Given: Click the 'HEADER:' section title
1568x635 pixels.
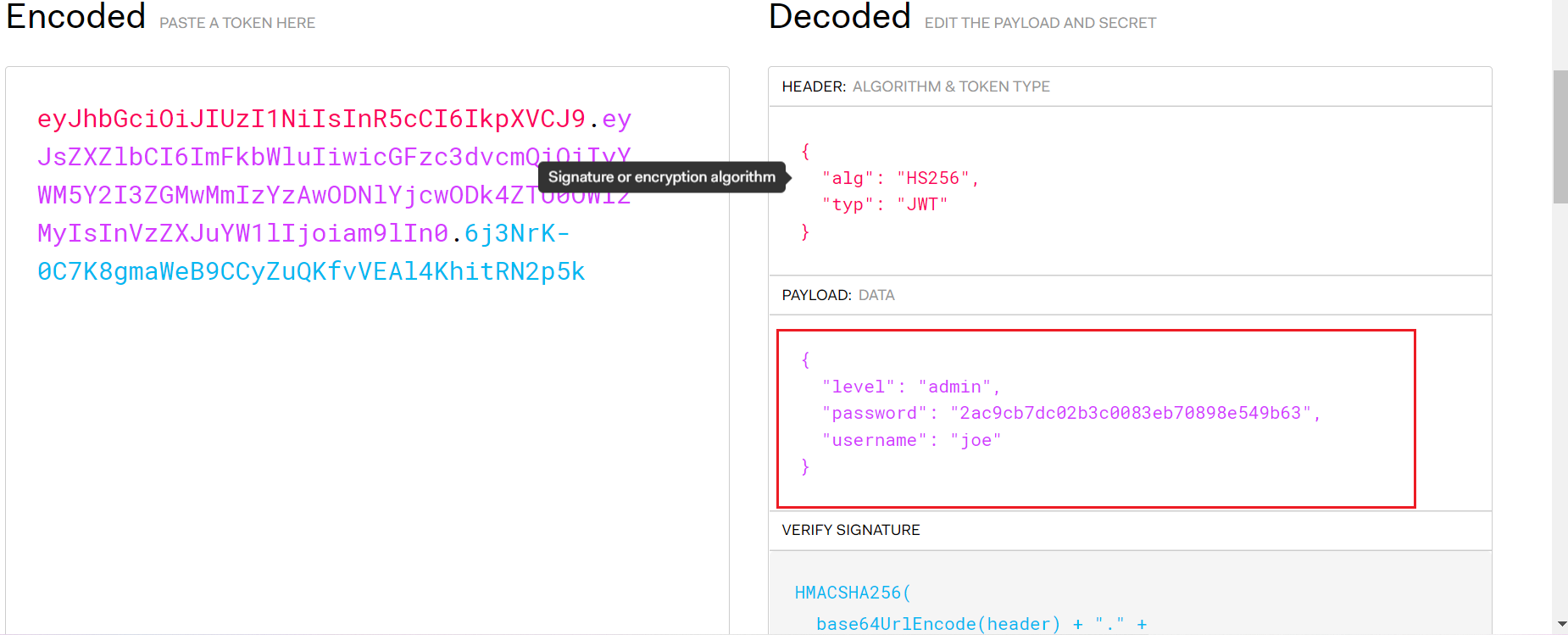Looking at the screenshot, I should (x=814, y=86).
